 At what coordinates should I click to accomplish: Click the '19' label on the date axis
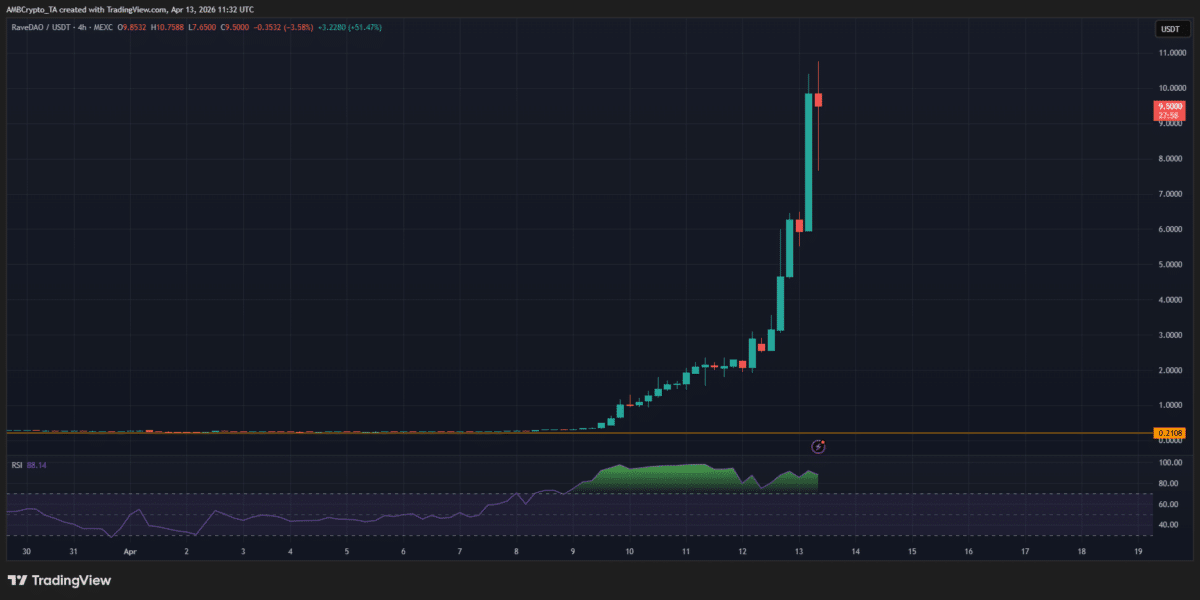(1138, 551)
